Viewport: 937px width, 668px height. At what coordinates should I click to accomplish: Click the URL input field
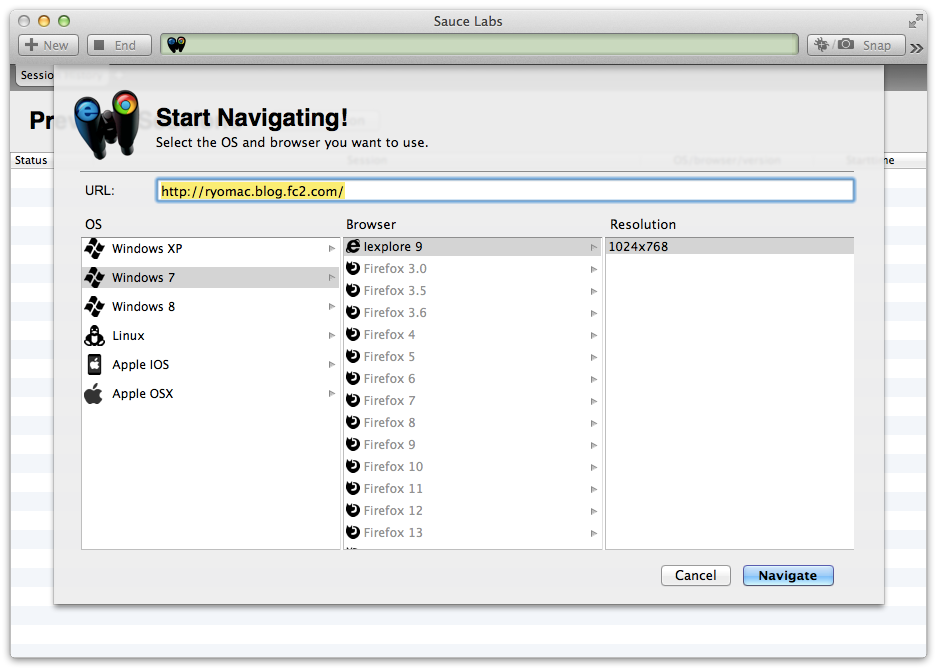click(x=505, y=191)
